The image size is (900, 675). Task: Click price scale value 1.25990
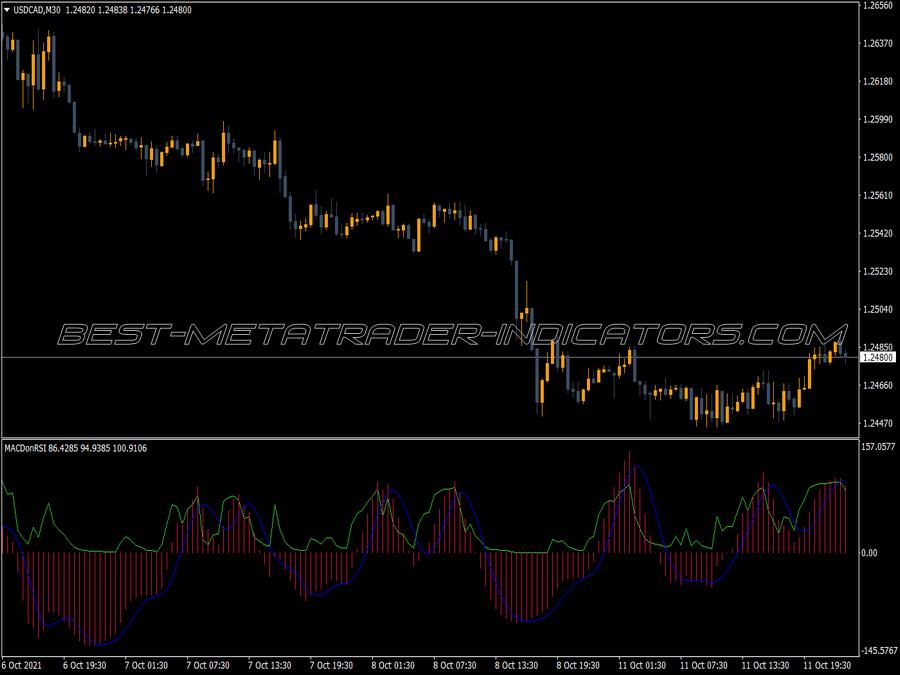[878, 119]
